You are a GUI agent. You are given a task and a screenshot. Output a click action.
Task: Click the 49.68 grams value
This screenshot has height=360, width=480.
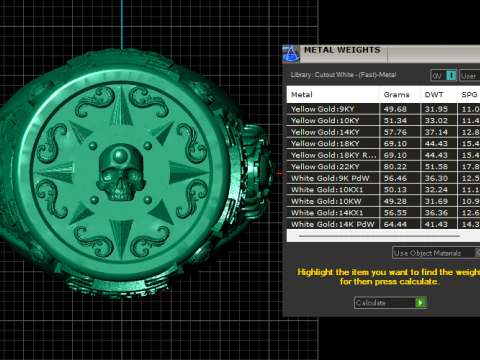pyautogui.click(x=395, y=109)
